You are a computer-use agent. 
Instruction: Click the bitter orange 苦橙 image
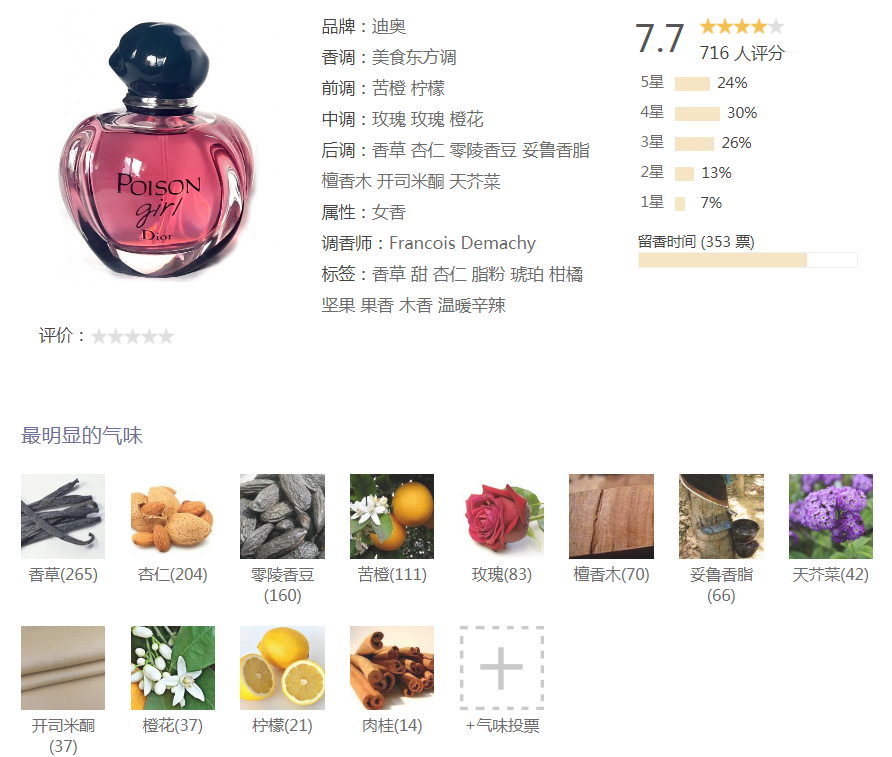(392, 516)
